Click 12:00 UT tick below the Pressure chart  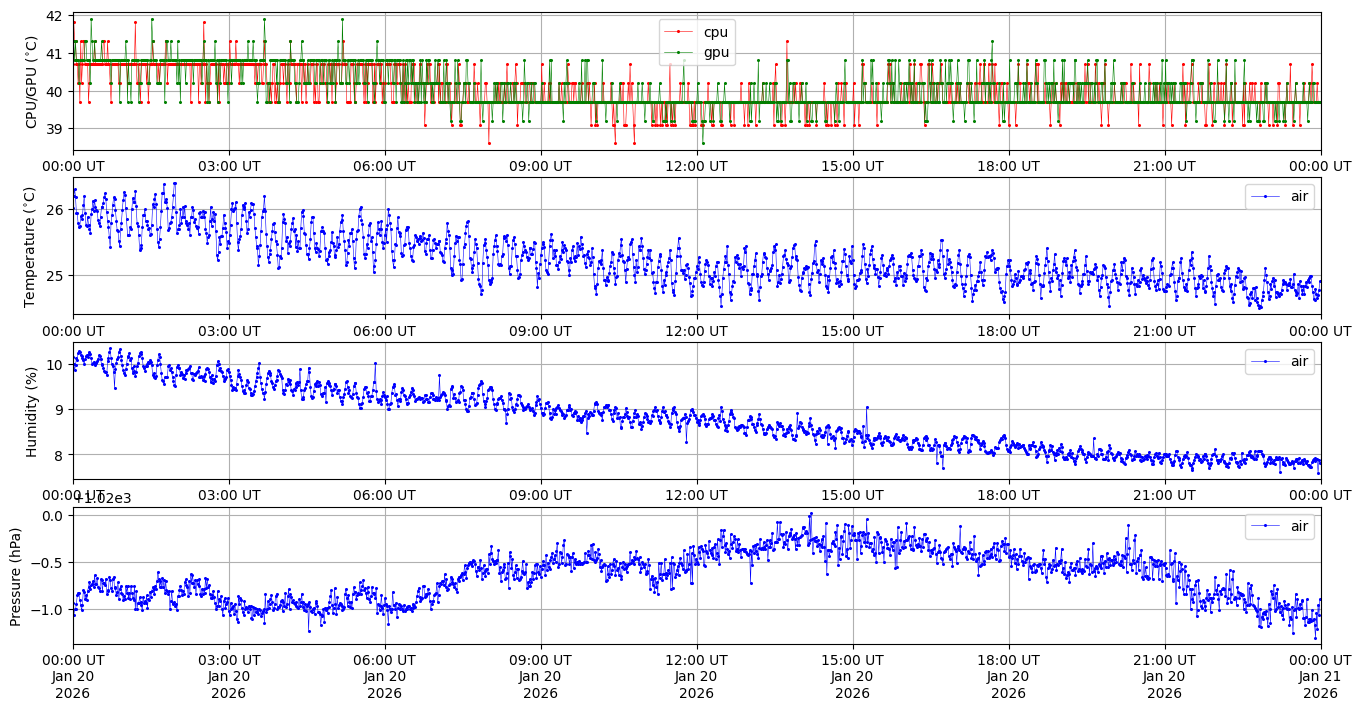(697, 661)
